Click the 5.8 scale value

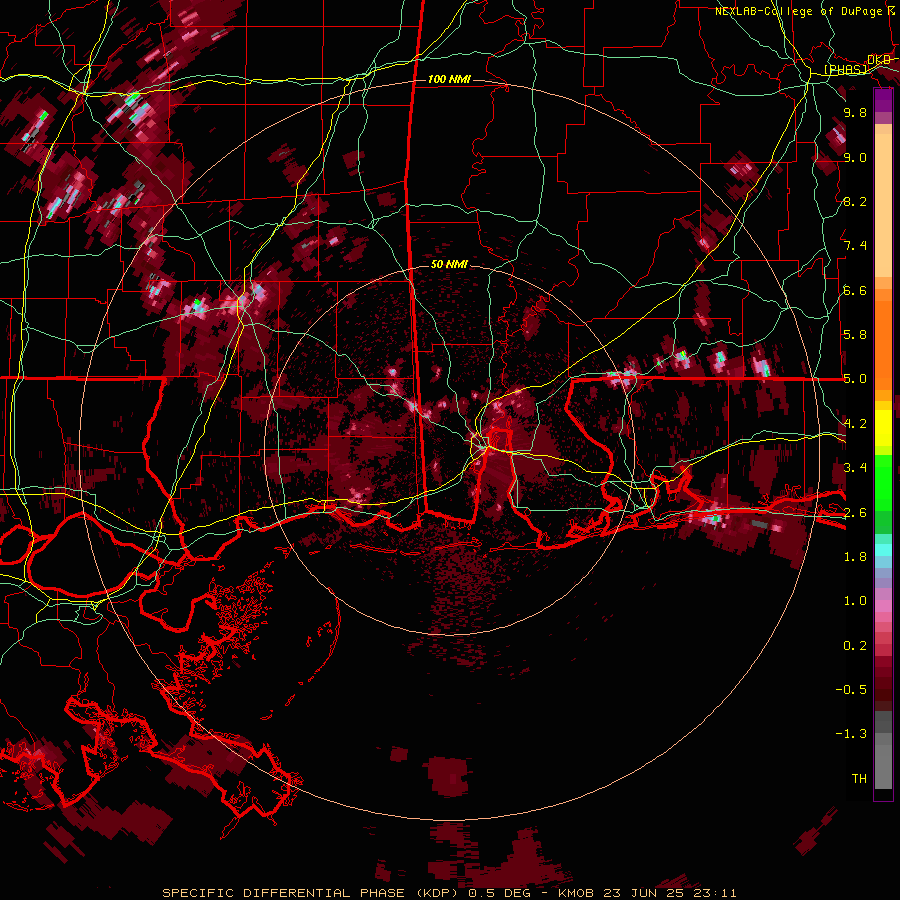(855, 335)
